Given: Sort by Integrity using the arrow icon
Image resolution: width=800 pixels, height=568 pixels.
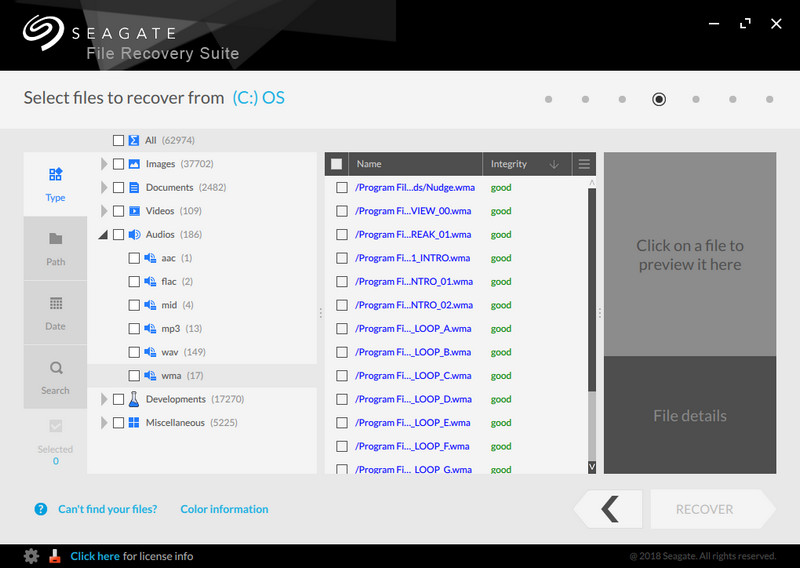Looking at the screenshot, I should click(x=554, y=164).
